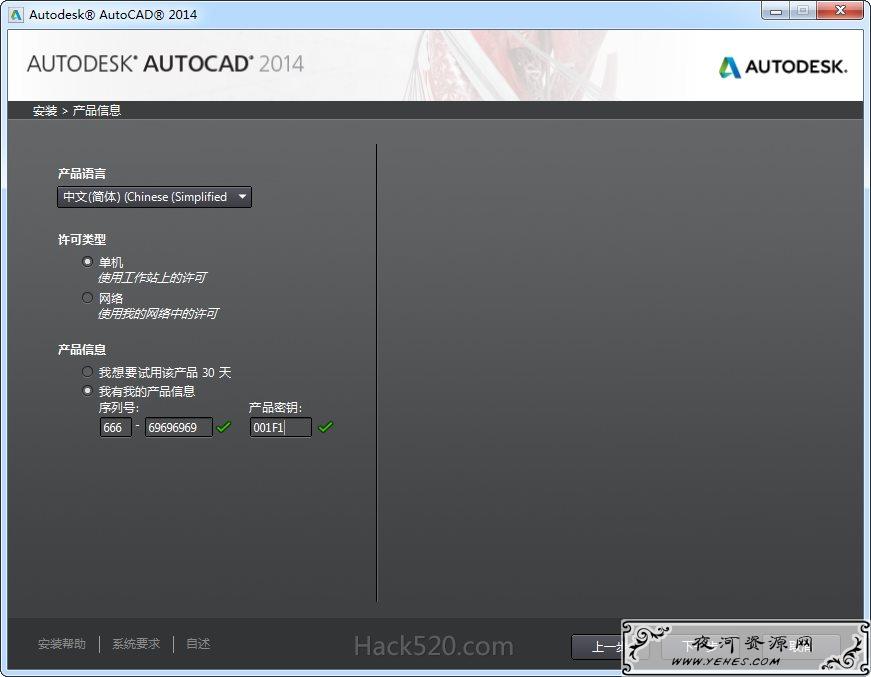Screen dimensions: 871x677
Task: Click the 产品密钥 label
Action: pyautogui.click(x=275, y=408)
